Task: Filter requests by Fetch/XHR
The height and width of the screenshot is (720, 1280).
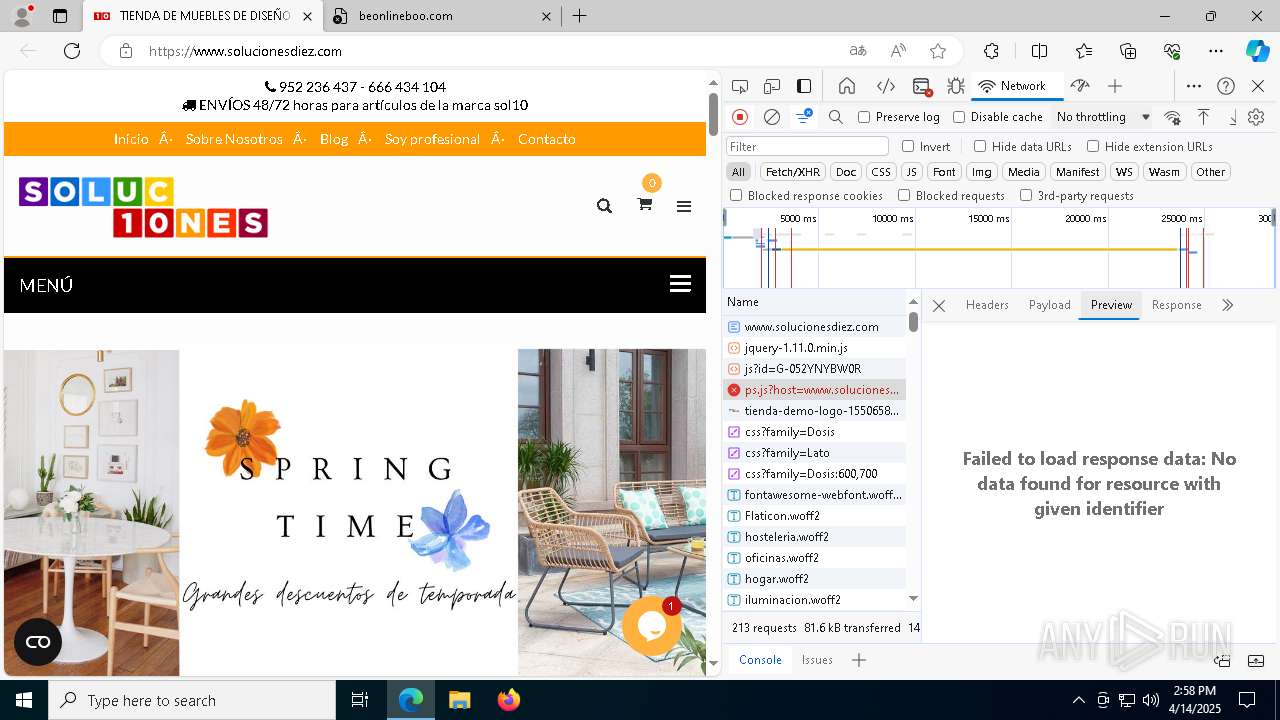Action: point(793,172)
